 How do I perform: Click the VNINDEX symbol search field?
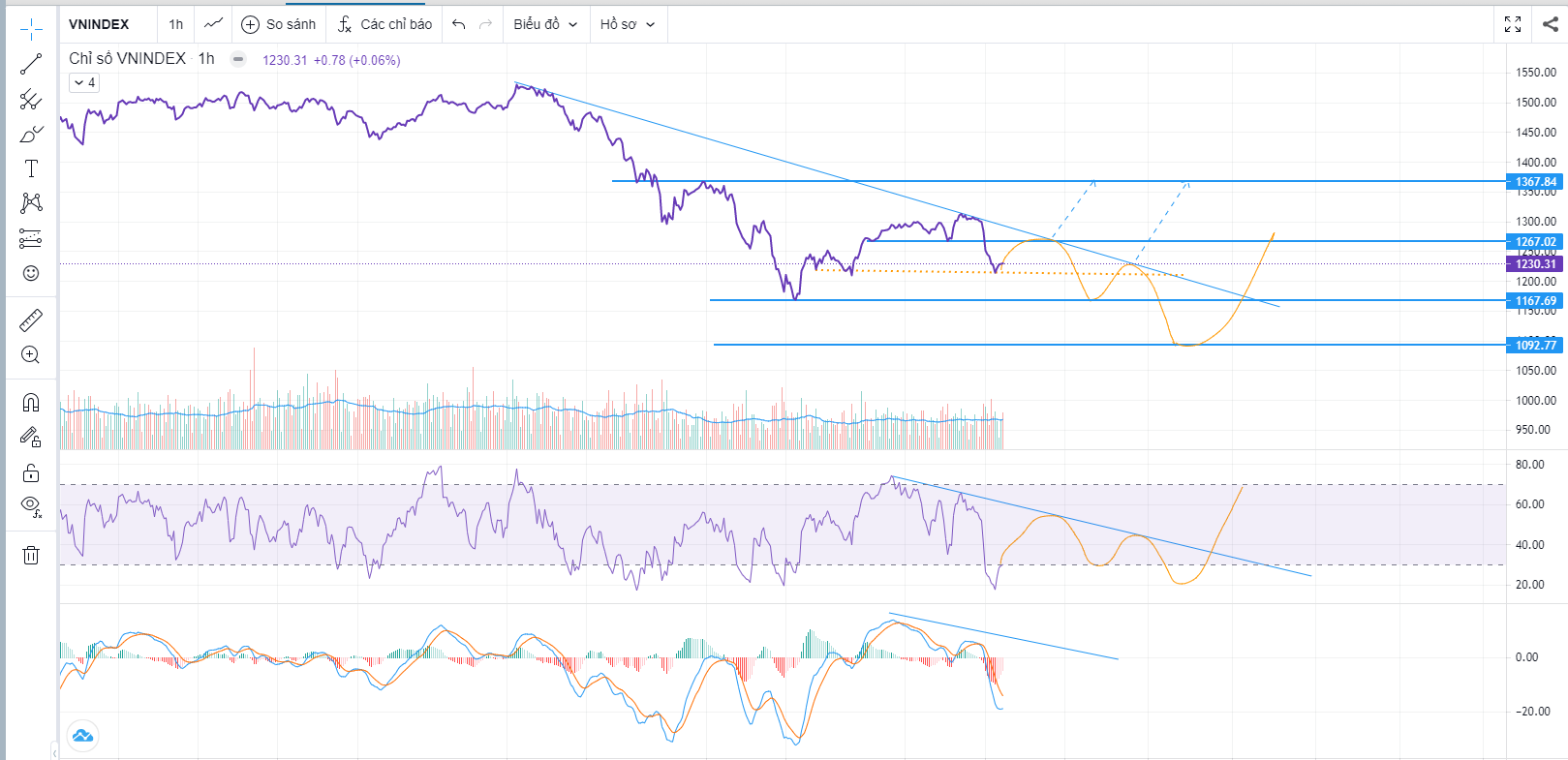click(108, 24)
